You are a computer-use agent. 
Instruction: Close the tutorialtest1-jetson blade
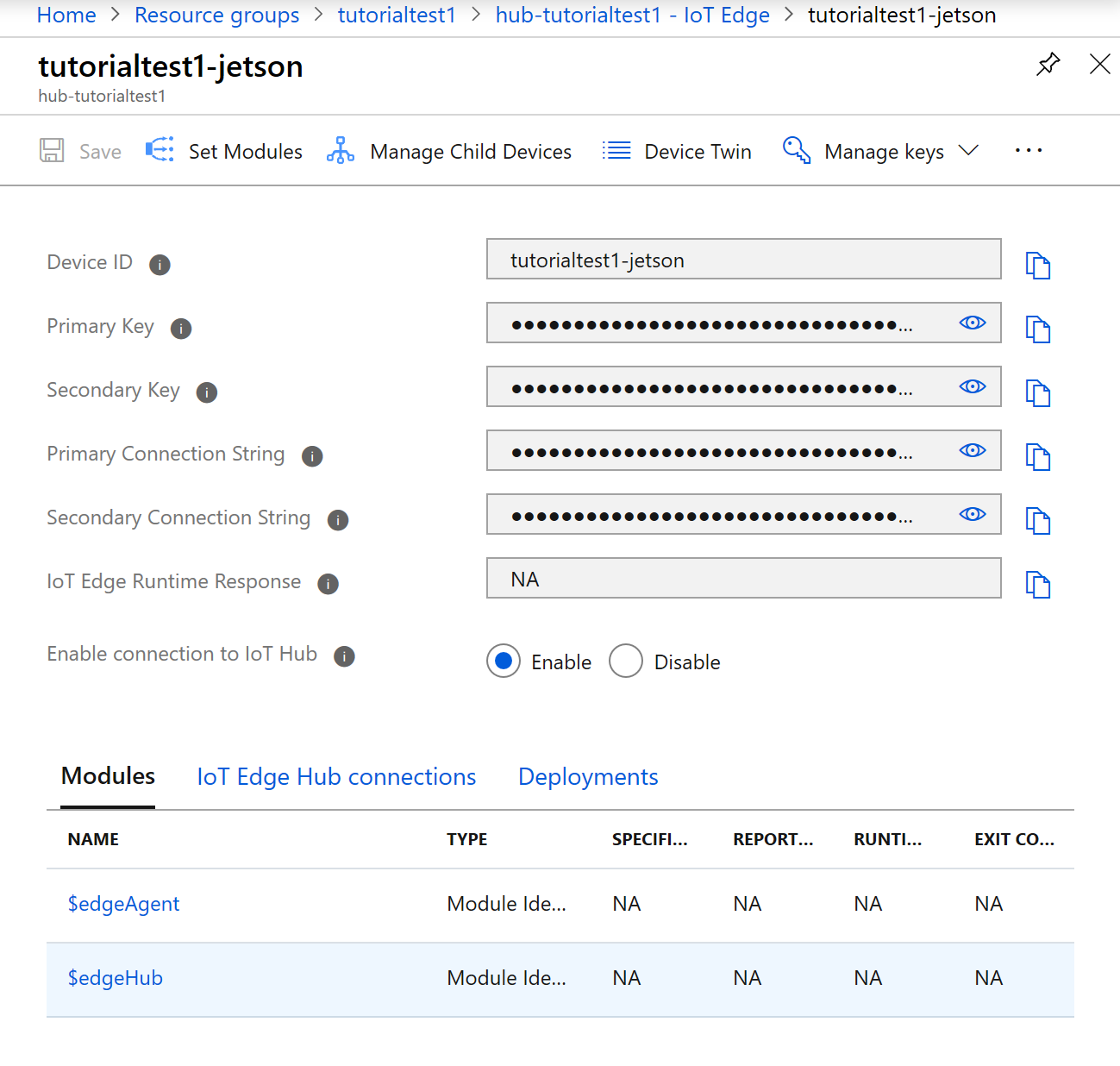coord(1099,64)
